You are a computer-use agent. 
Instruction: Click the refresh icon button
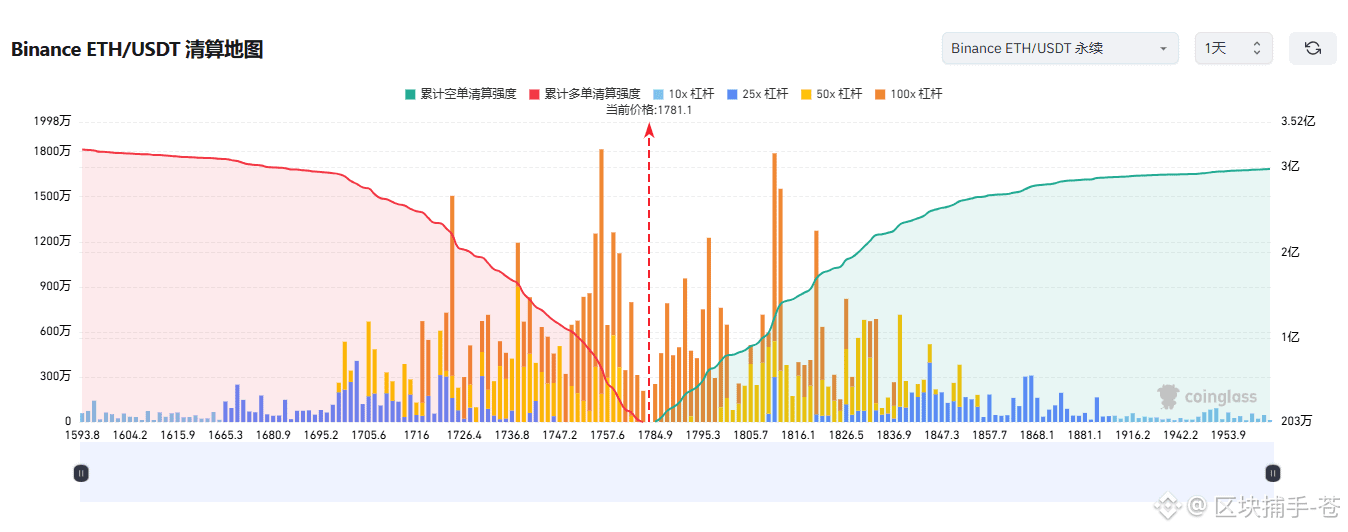[1312, 48]
